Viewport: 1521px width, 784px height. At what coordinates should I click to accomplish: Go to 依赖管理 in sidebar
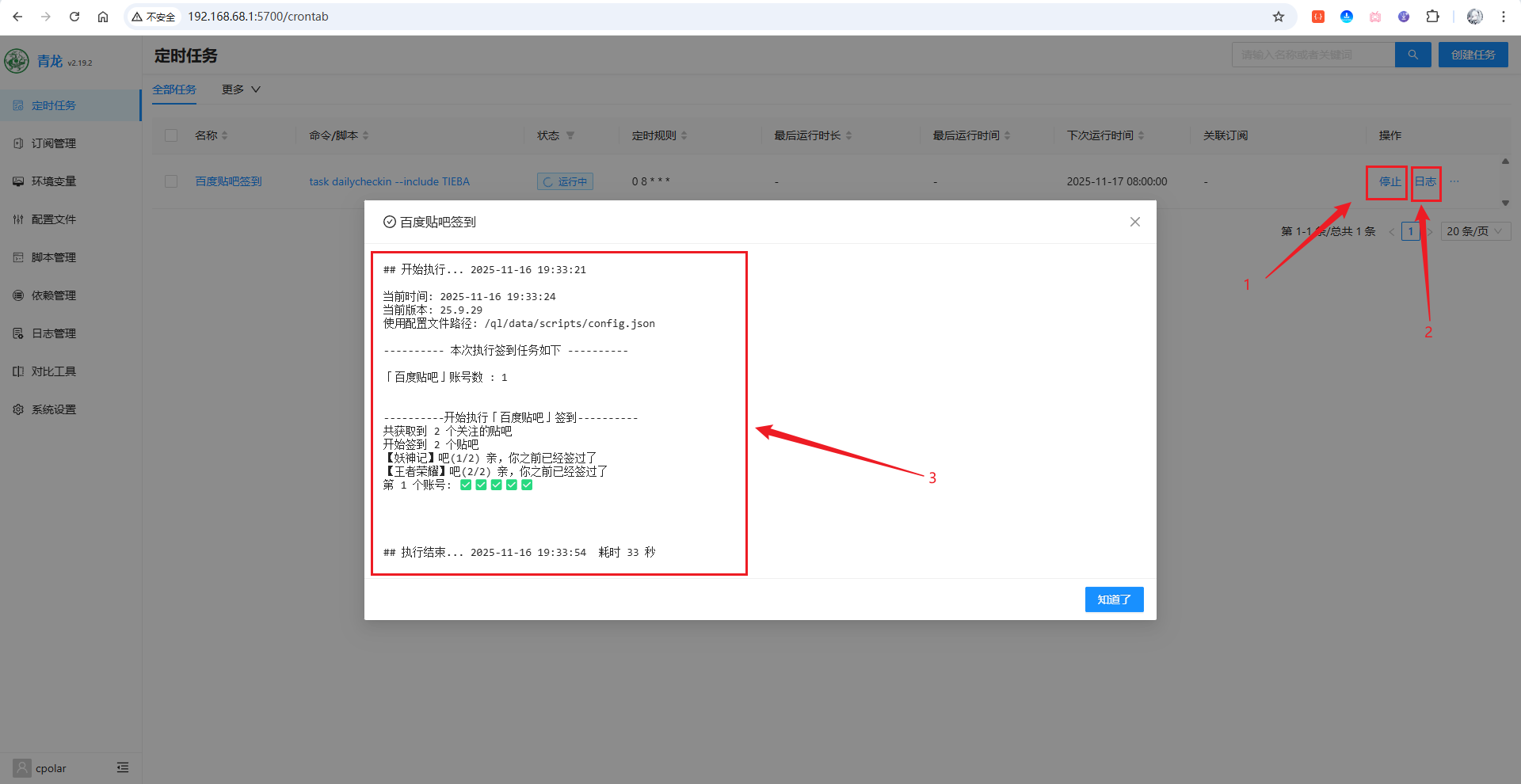point(54,295)
